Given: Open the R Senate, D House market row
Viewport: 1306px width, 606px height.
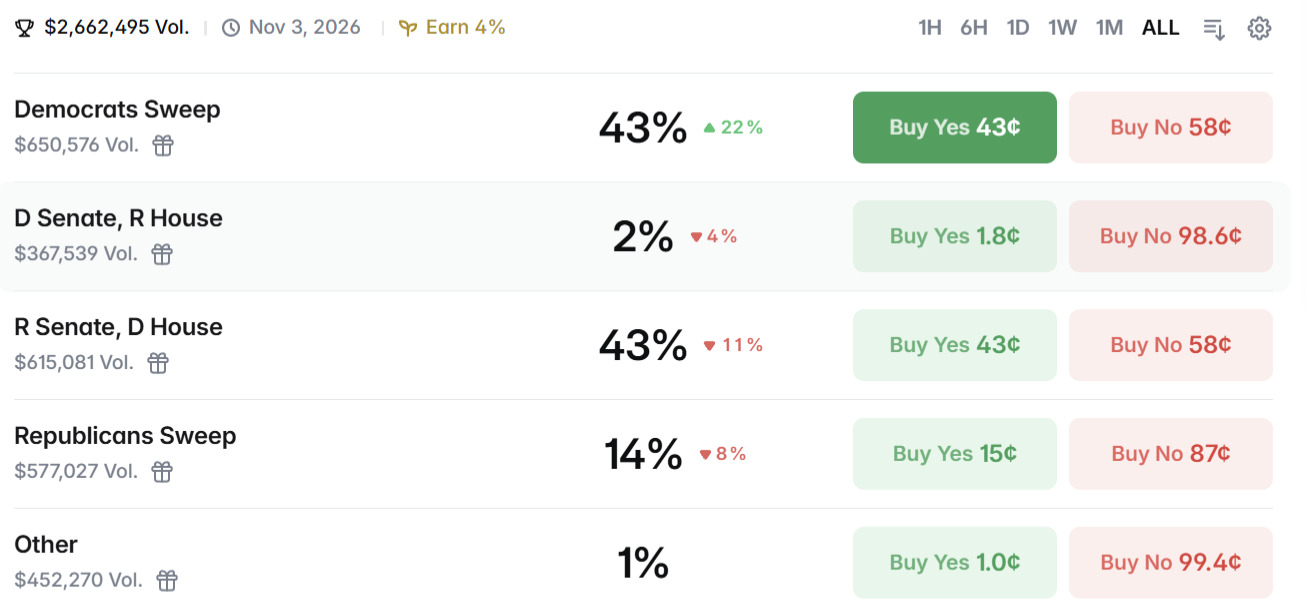Looking at the screenshot, I should click(118, 328).
